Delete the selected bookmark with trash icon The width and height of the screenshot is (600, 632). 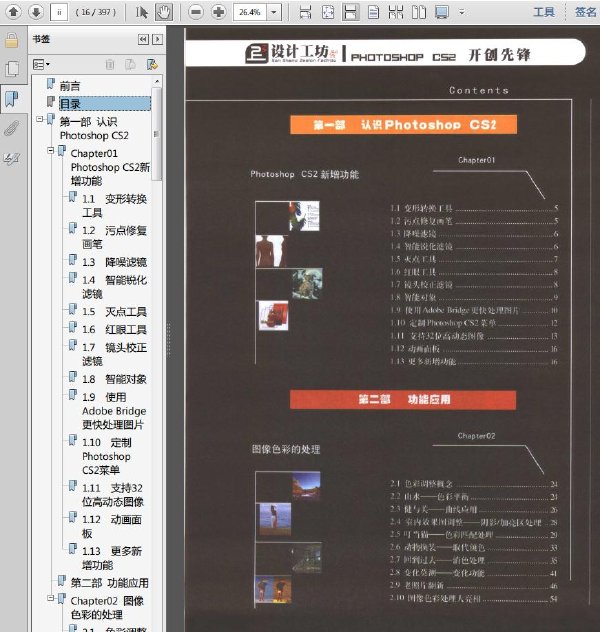(110, 64)
